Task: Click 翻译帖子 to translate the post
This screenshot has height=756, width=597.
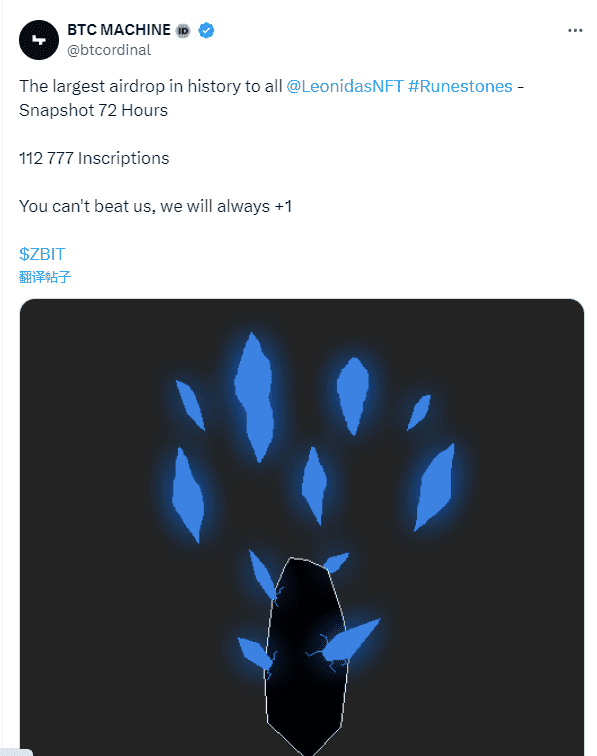Action: coord(45,277)
